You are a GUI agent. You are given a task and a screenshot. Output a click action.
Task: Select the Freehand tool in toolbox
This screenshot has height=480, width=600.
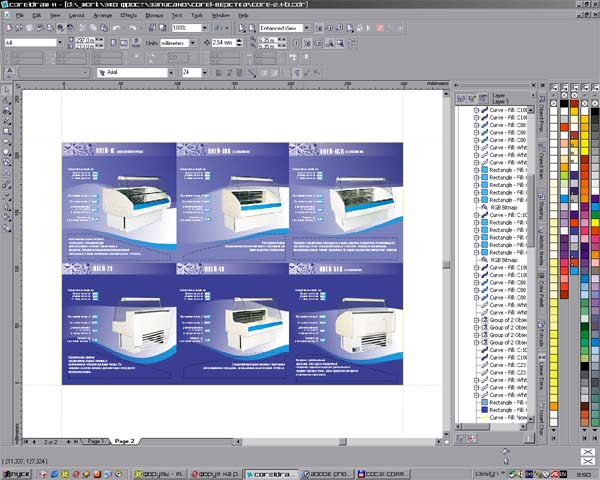[6, 121]
